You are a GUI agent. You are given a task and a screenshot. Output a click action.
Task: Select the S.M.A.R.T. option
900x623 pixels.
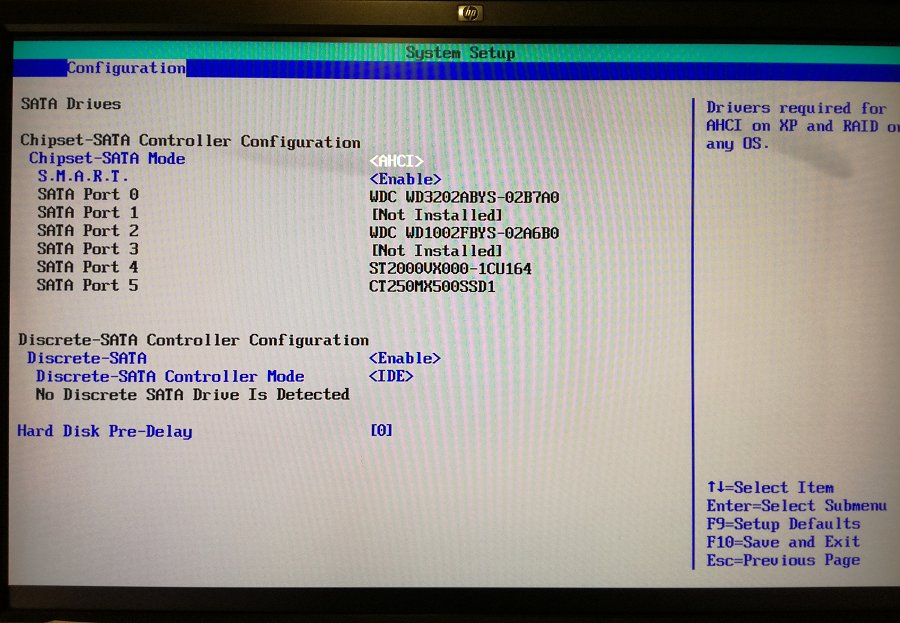click(x=83, y=176)
